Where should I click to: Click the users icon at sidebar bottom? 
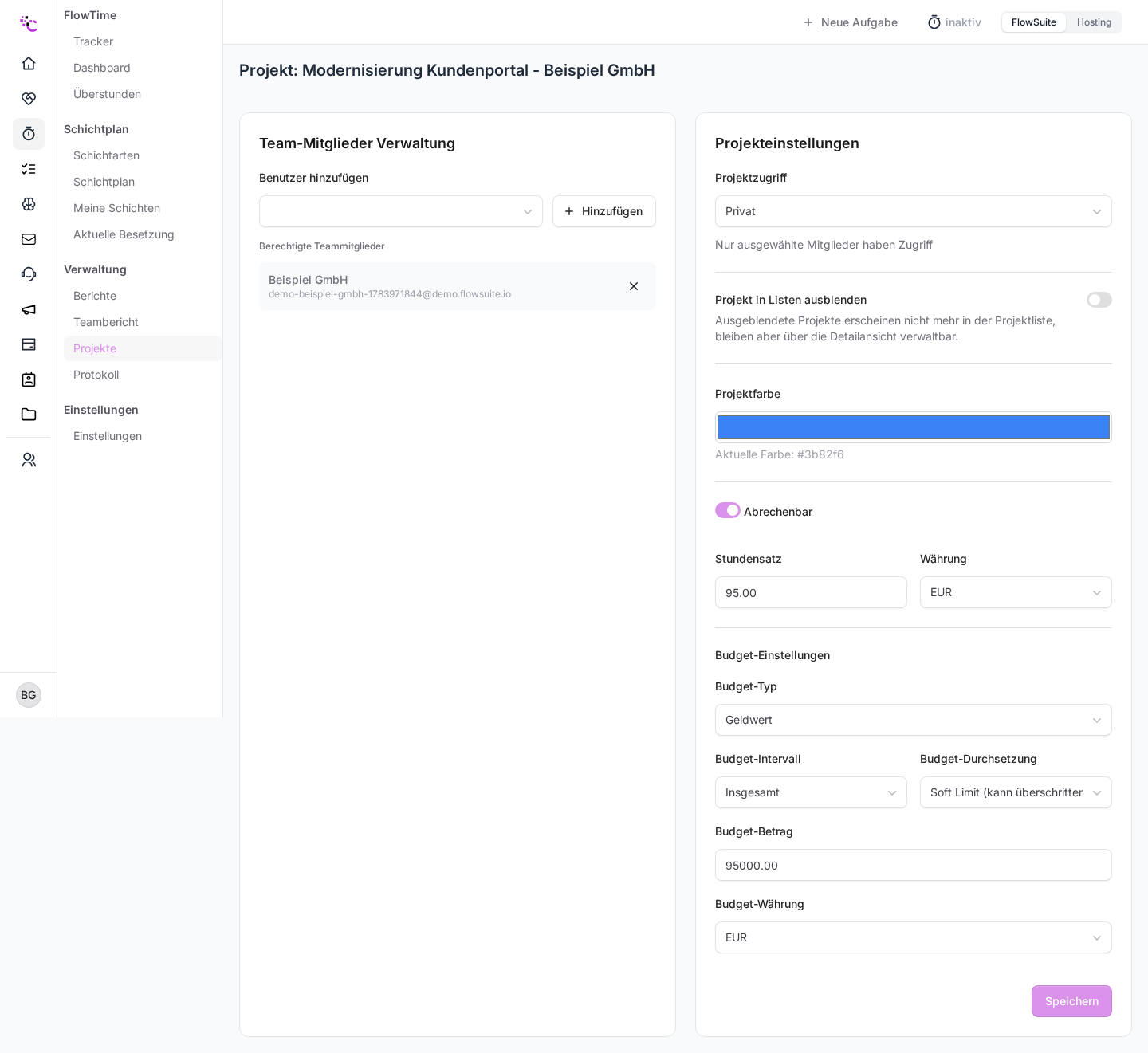click(29, 460)
